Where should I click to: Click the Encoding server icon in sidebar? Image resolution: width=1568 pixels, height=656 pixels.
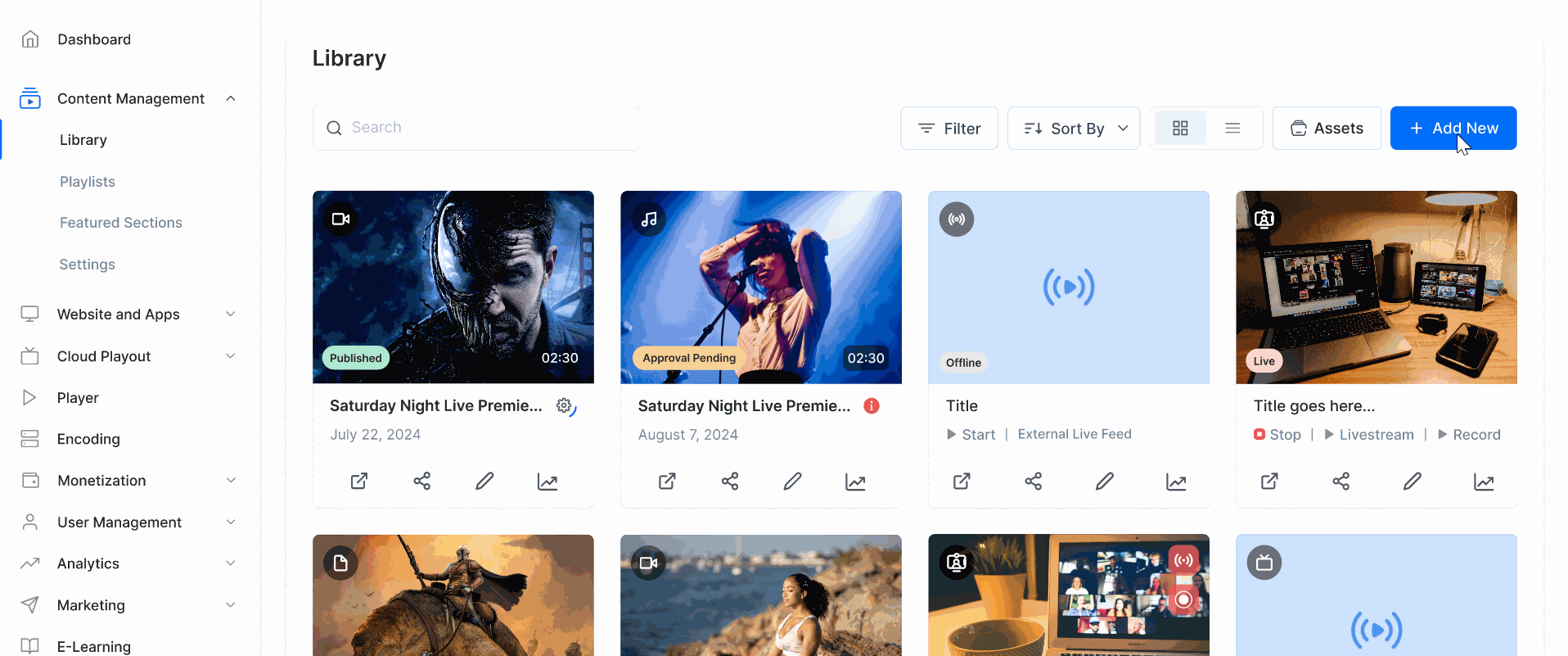pos(30,439)
